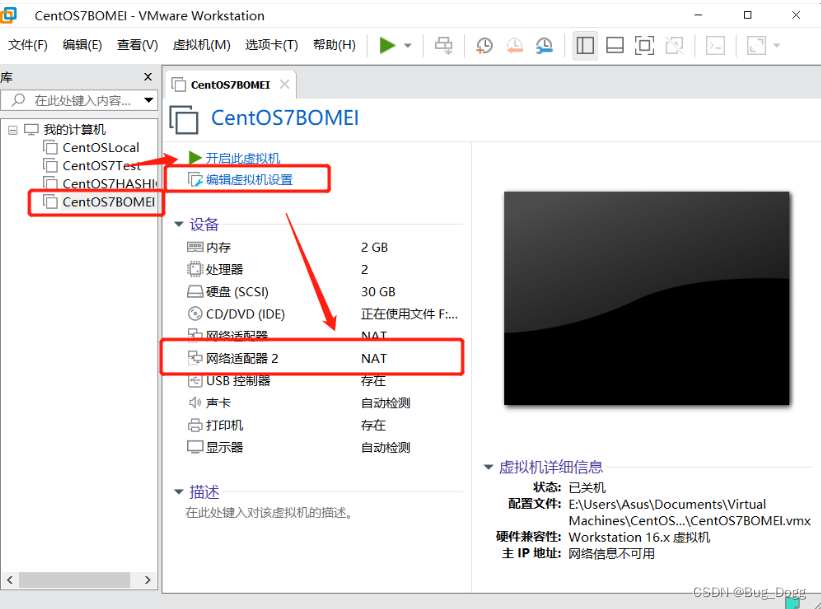The width and height of the screenshot is (821, 609).
Task: Click the printer icon
Action: (195, 425)
